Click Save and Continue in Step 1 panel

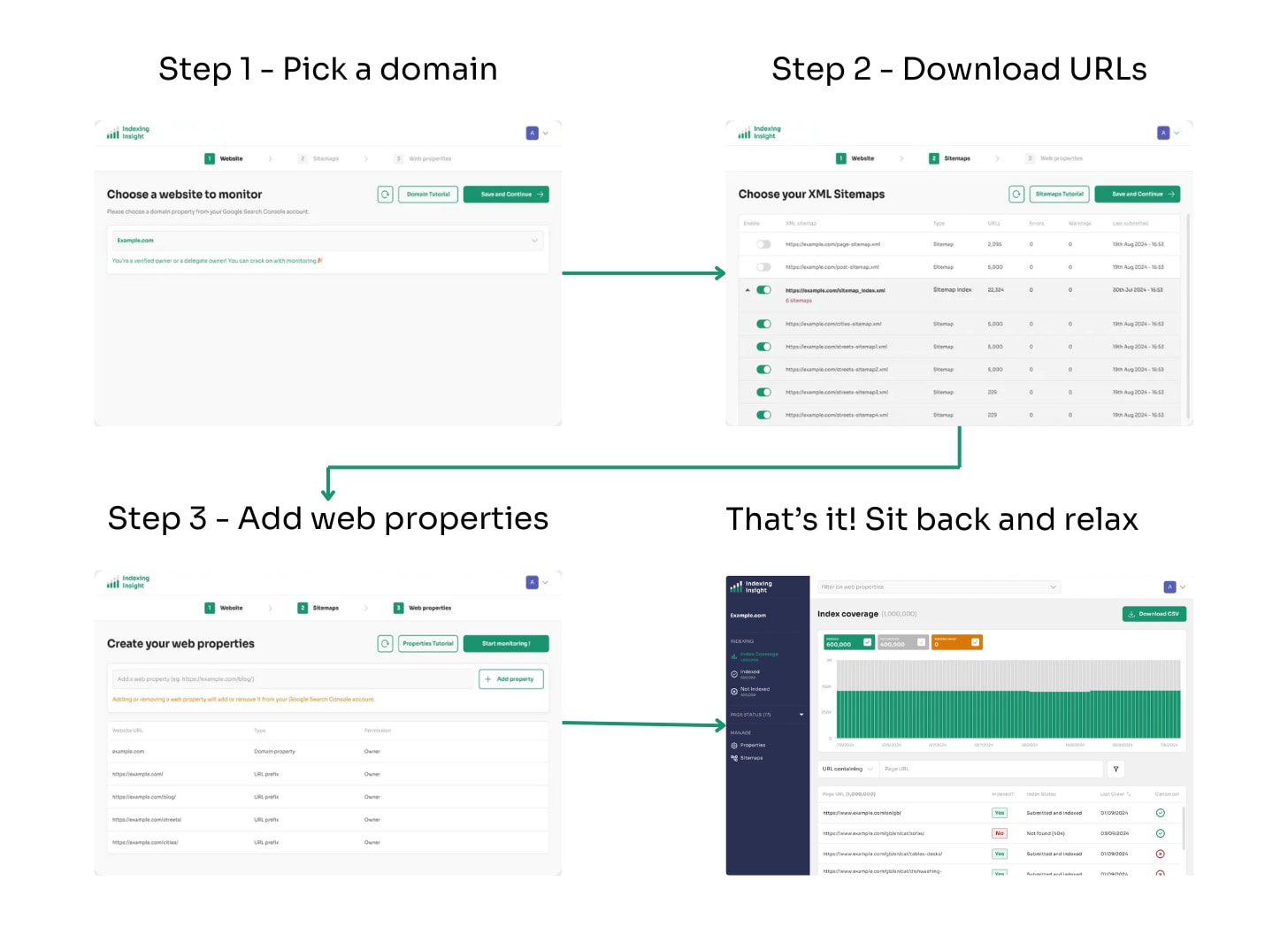[506, 195]
